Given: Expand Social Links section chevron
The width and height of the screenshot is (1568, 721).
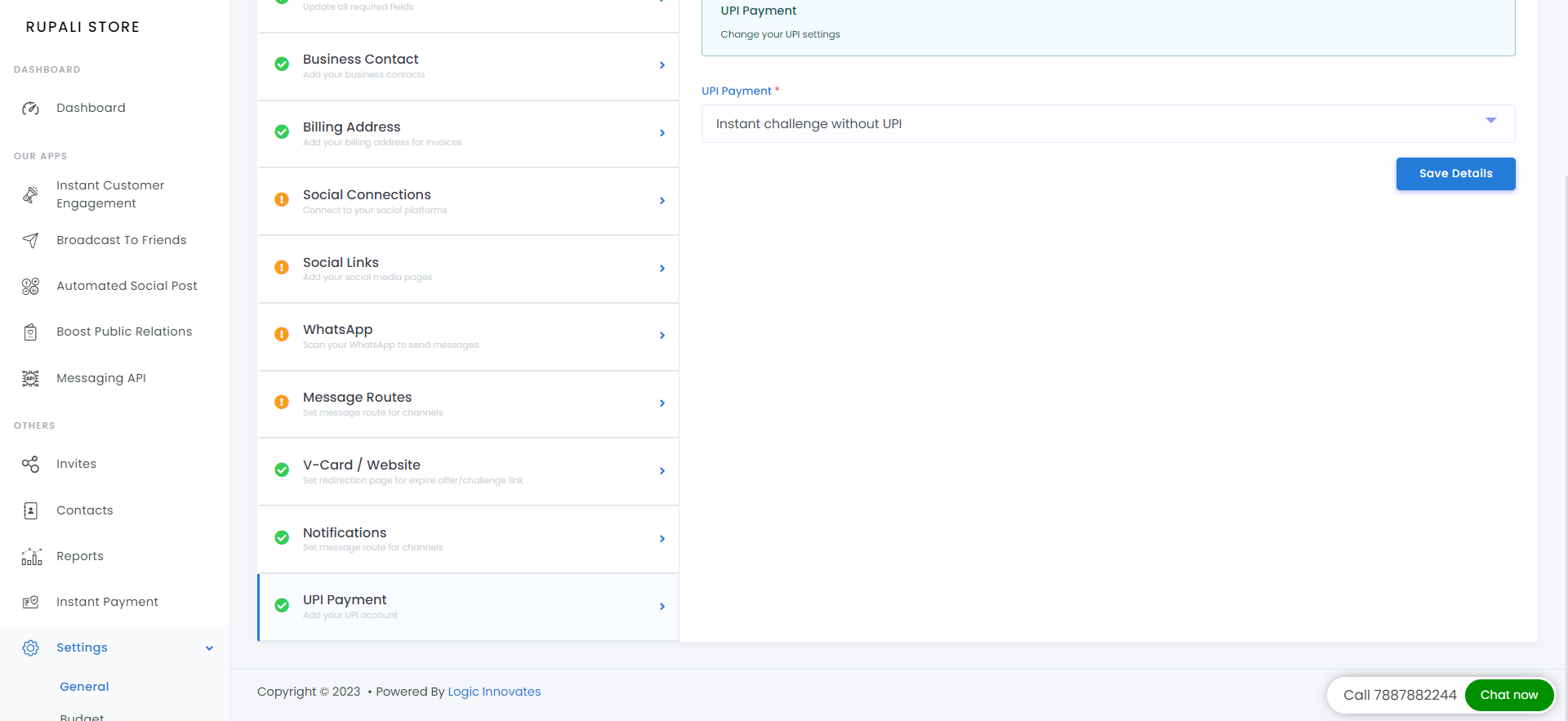Looking at the screenshot, I should pyautogui.click(x=662, y=269).
